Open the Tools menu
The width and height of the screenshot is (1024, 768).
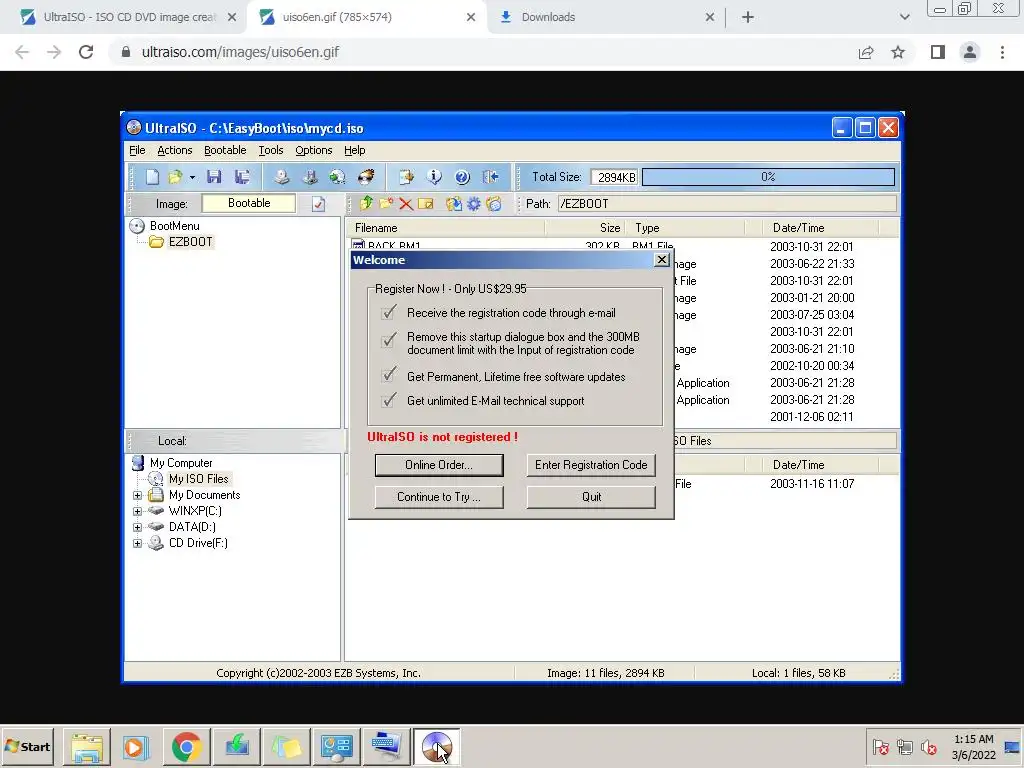[x=270, y=150]
